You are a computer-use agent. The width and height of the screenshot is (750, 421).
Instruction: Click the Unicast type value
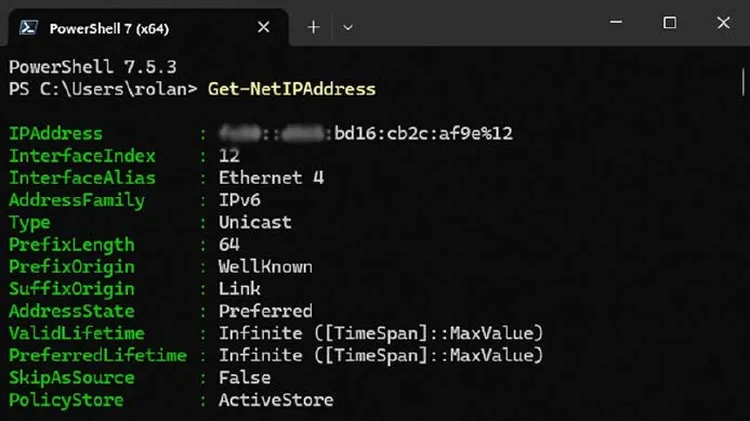click(255, 222)
